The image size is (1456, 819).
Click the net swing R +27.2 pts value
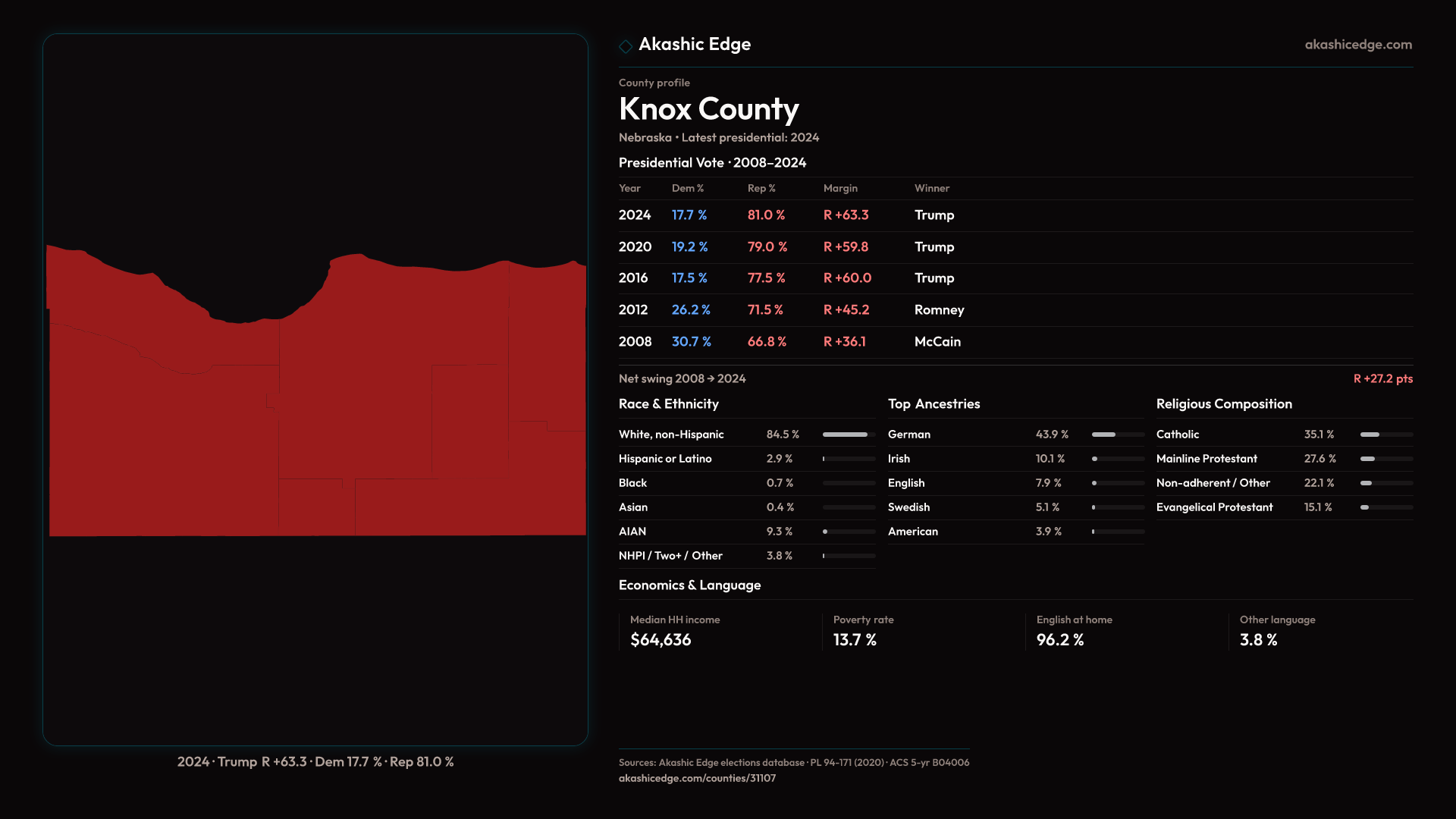point(1382,378)
